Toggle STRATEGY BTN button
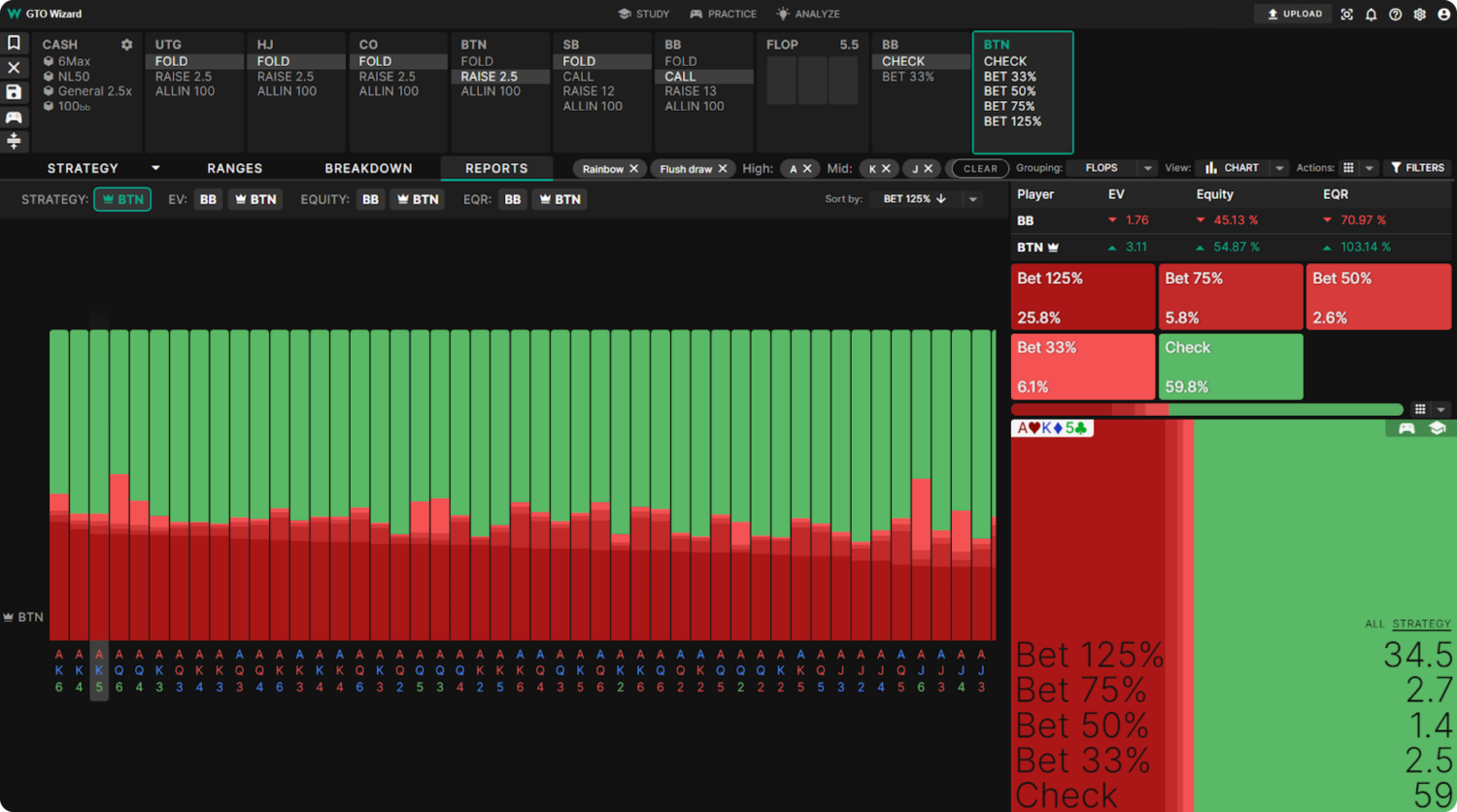This screenshot has height=812, width=1457. tap(122, 199)
